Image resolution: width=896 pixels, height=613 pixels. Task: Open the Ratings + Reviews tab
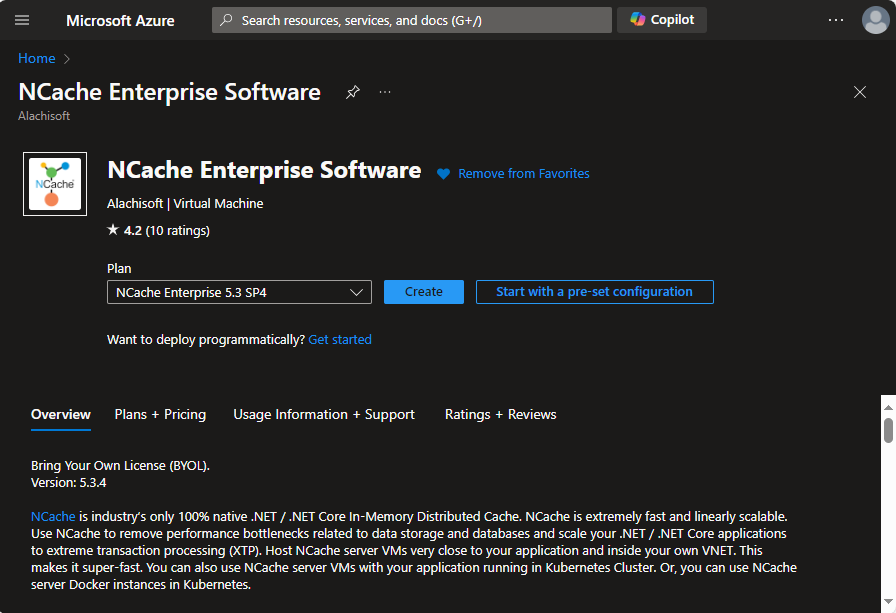(x=501, y=415)
